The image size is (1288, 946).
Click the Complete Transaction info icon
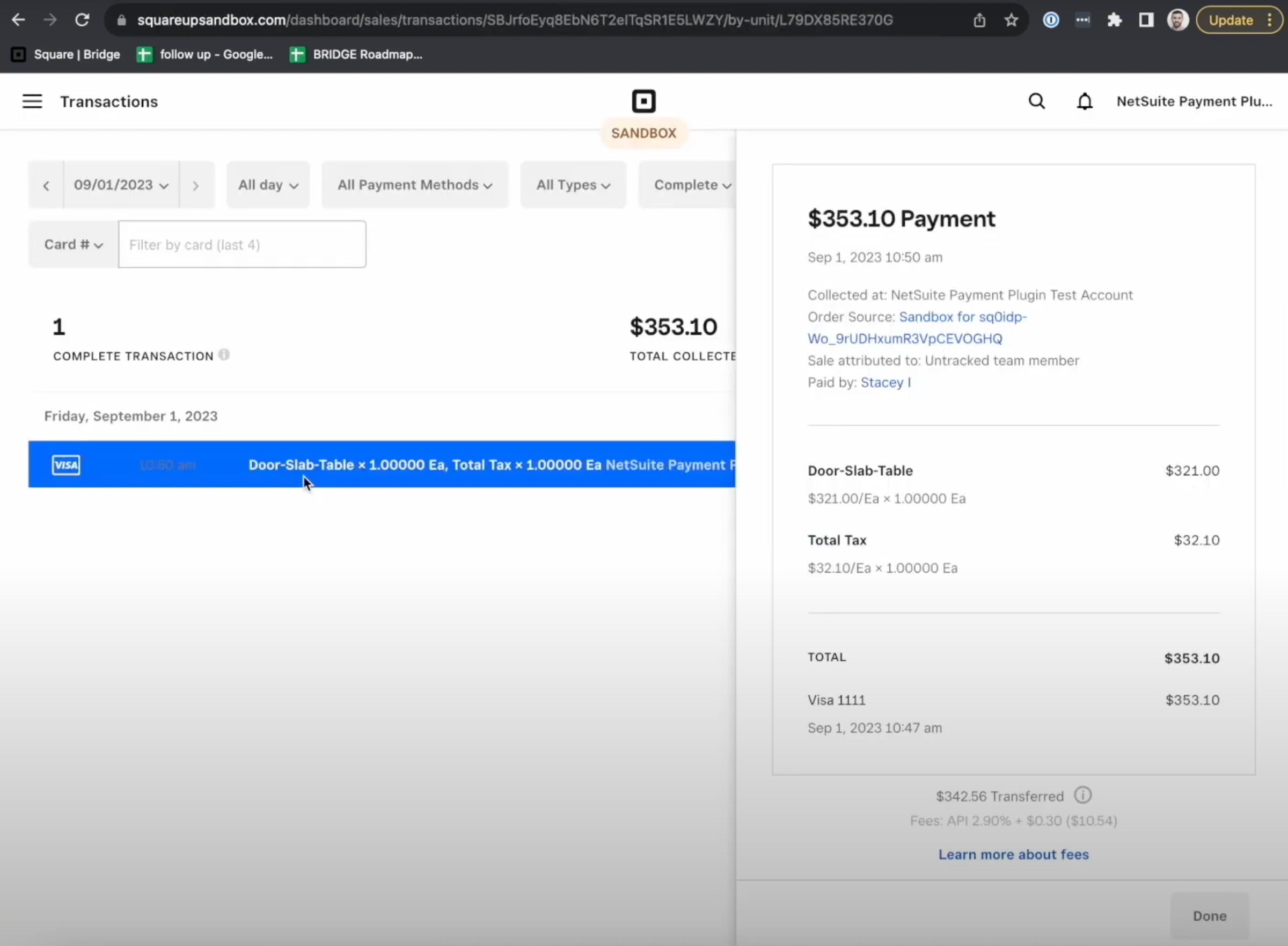point(224,355)
